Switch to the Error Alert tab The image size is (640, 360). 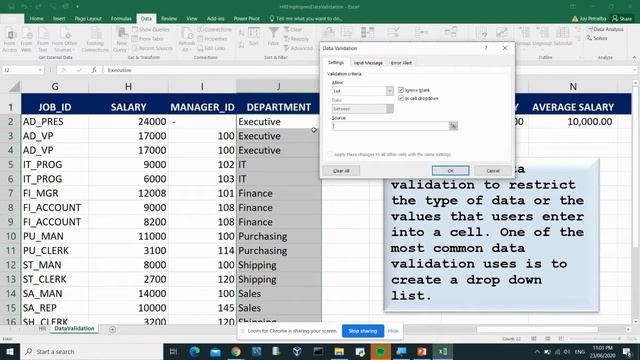click(x=401, y=63)
